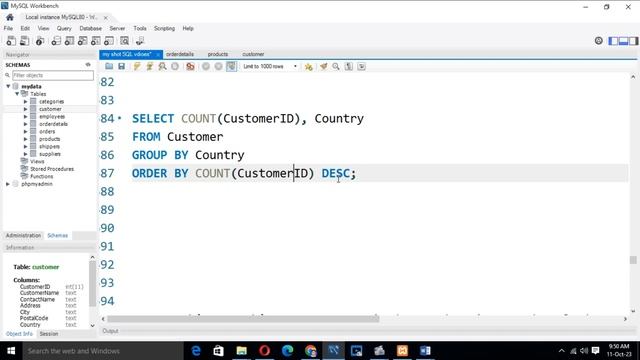Toggle word wrapping in the editor
The width and height of the screenshot is (640, 360).
(362, 66)
